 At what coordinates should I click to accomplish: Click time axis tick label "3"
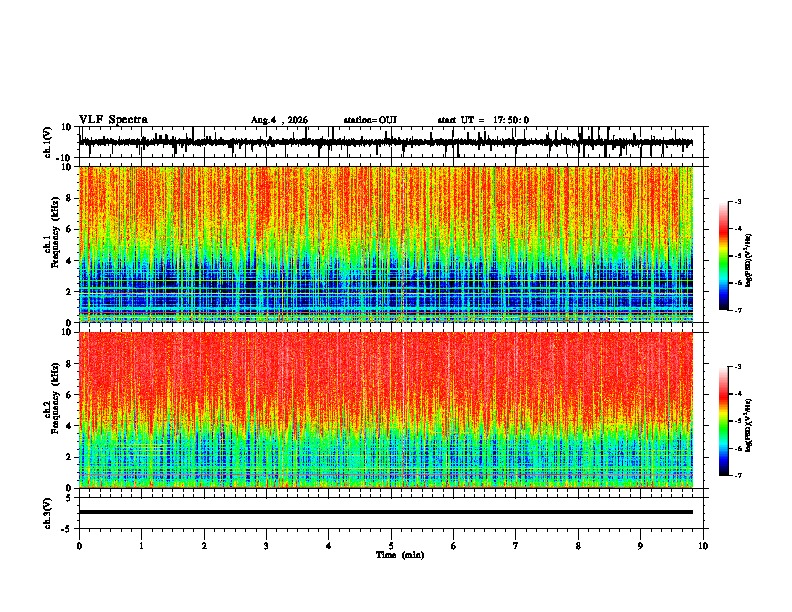(x=266, y=546)
